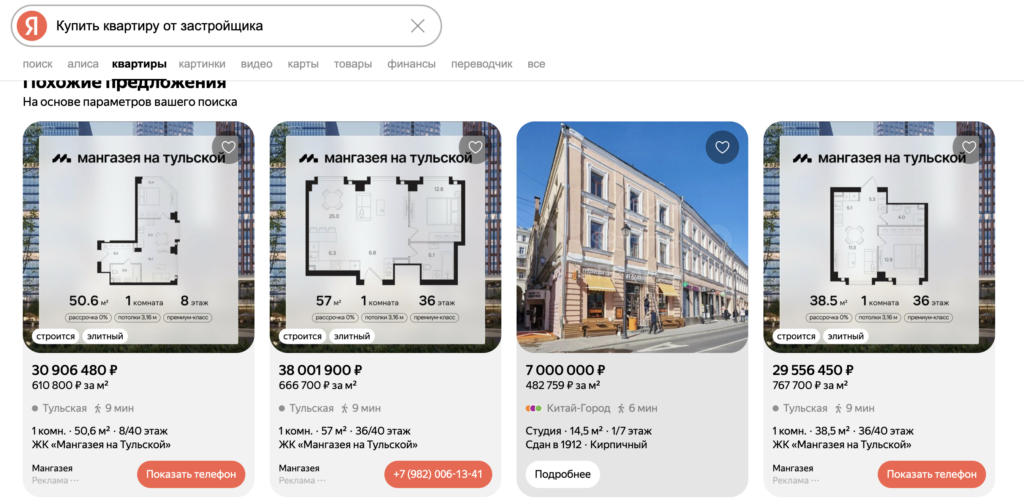1024x504 pixels.
Task: Click into the search input field
Action: tap(229, 26)
